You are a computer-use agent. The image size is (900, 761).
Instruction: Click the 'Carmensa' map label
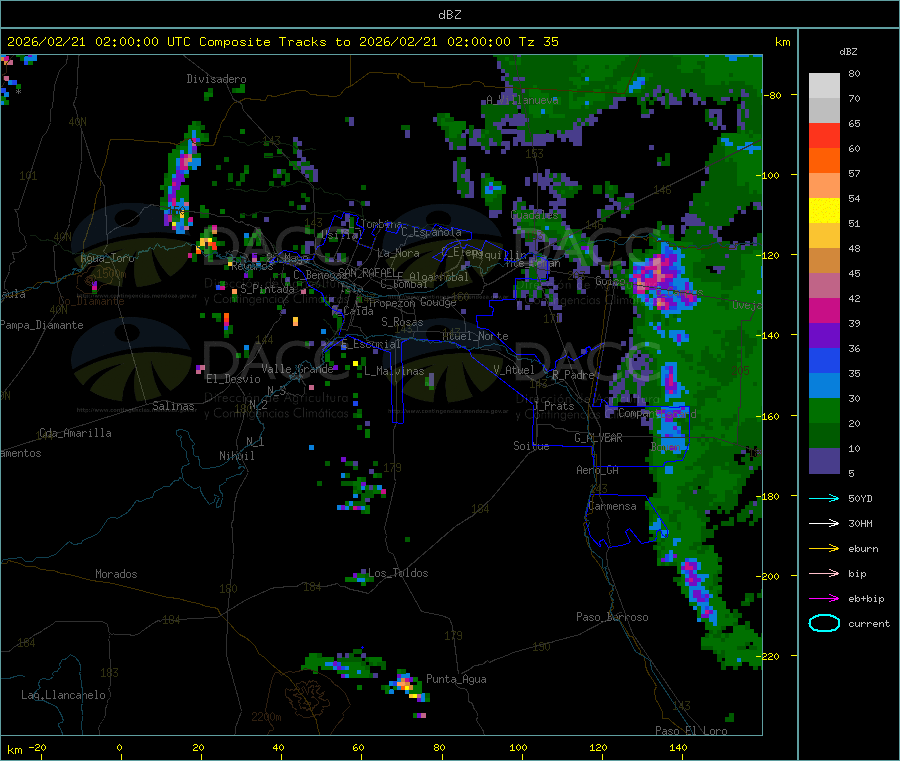(612, 506)
